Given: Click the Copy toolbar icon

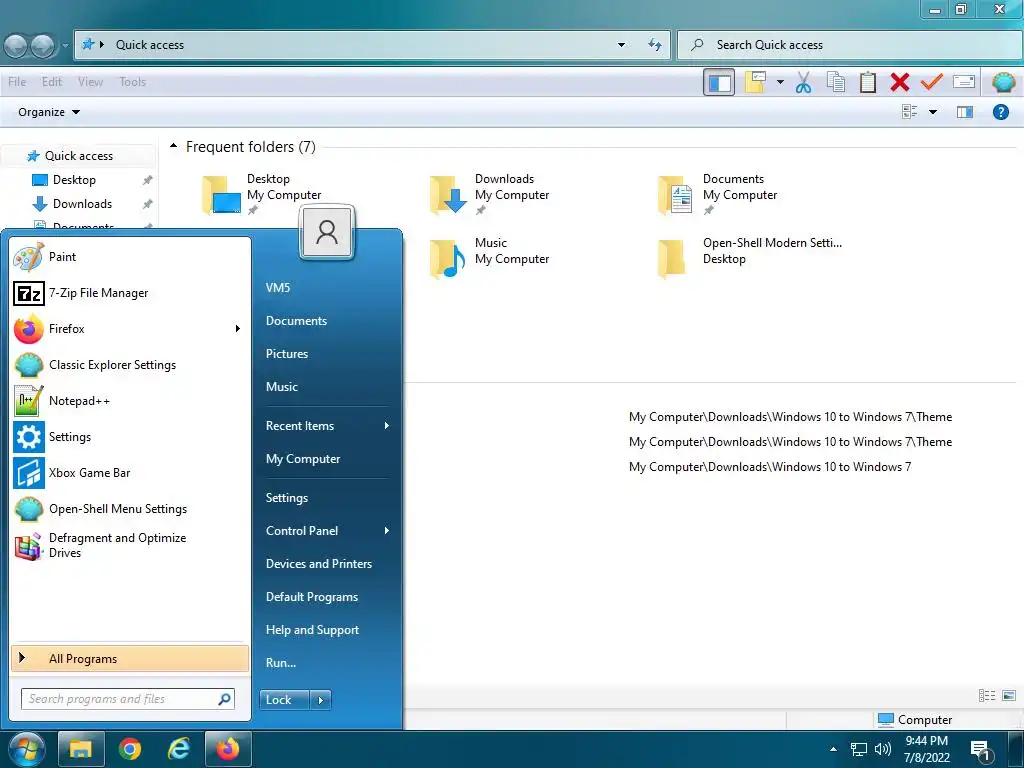Looking at the screenshot, I should pyautogui.click(x=835, y=82).
